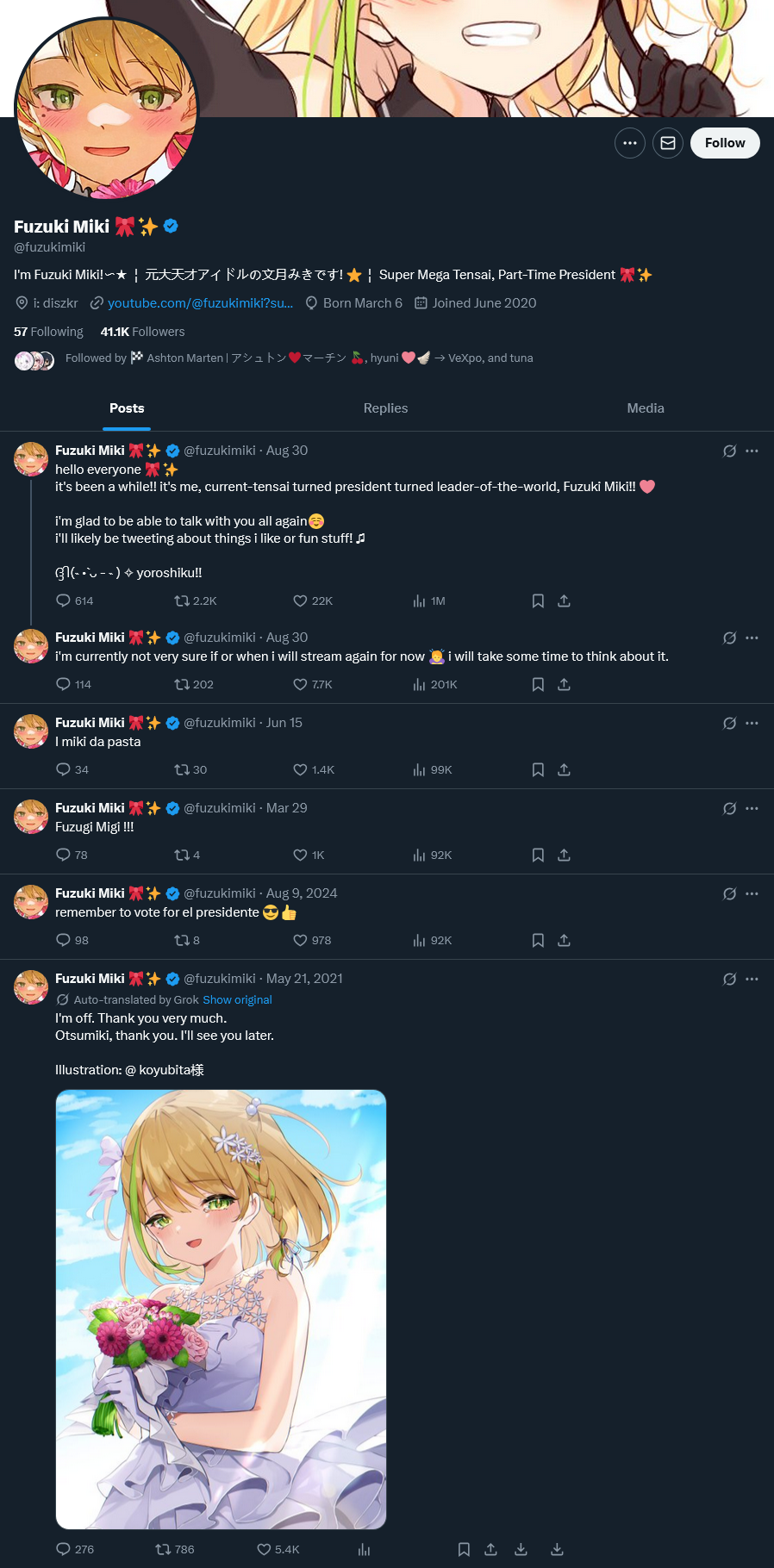Bookmark the 'I miki da pasta' post
Viewport: 774px width, 1568px height.
pos(538,769)
